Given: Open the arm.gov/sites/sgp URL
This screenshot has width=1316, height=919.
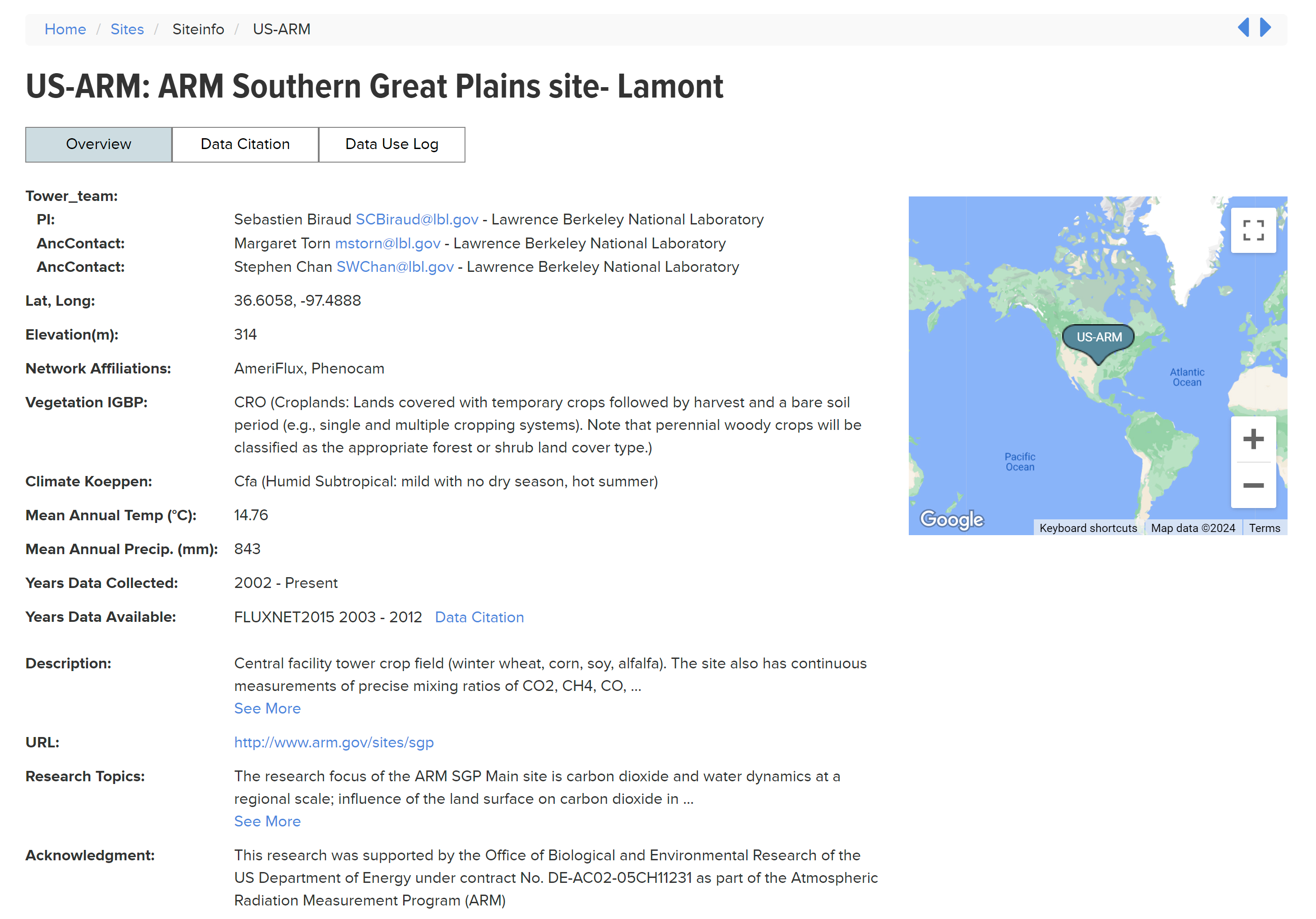Looking at the screenshot, I should click(334, 742).
